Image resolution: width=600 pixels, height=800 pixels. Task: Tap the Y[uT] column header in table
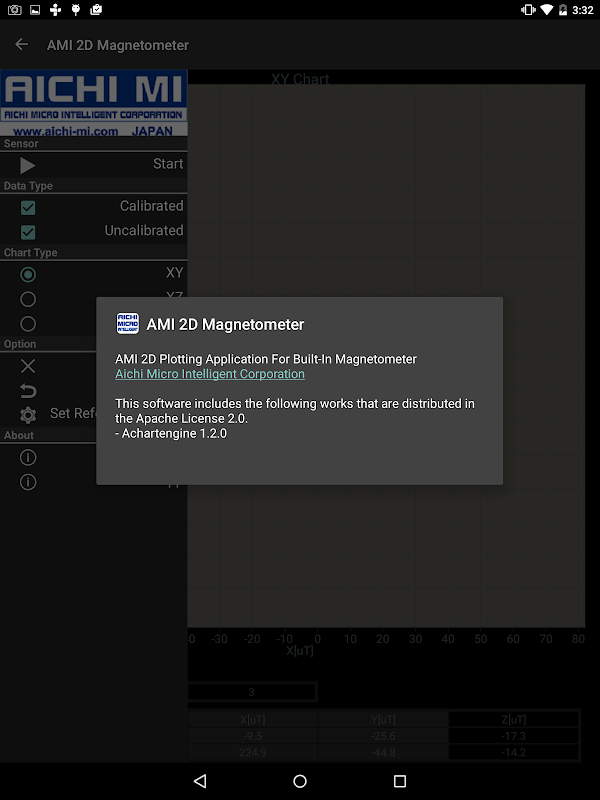383,719
